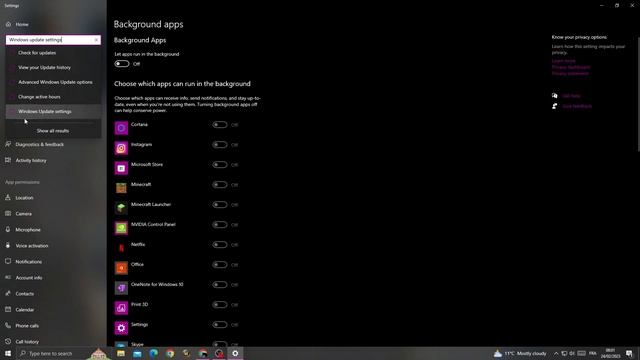Click the taskbar Type here to search box
This screenshot has width=640, height=360.
[x=50, y=353]
